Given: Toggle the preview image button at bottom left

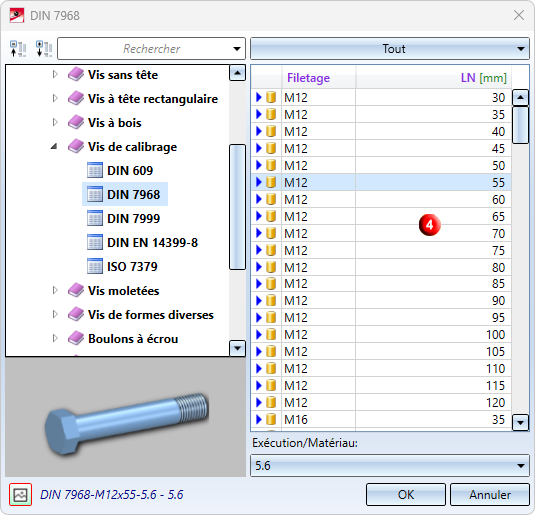Looking at the screenshot, I should point(20,494).
